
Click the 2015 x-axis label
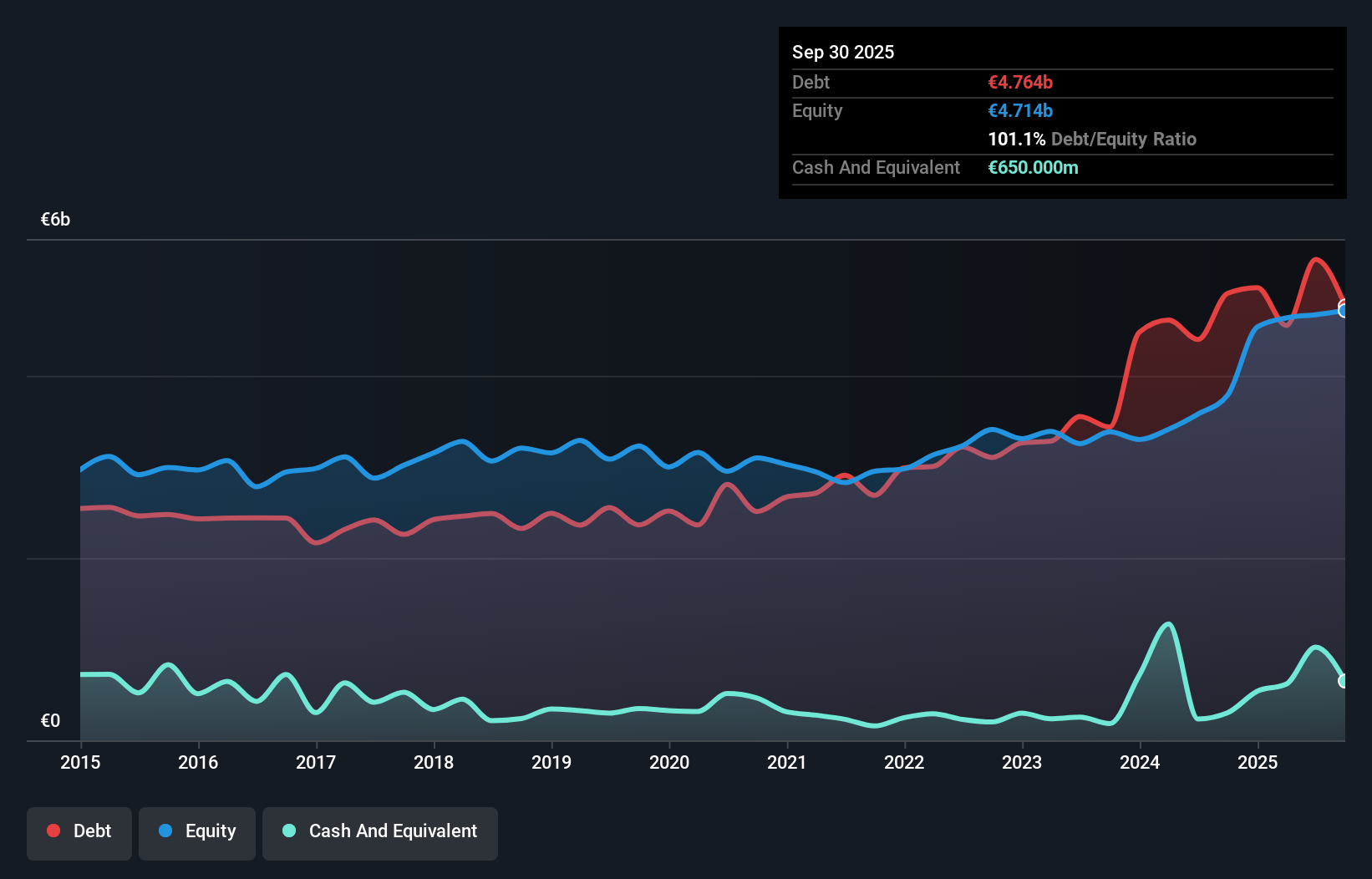80,762
